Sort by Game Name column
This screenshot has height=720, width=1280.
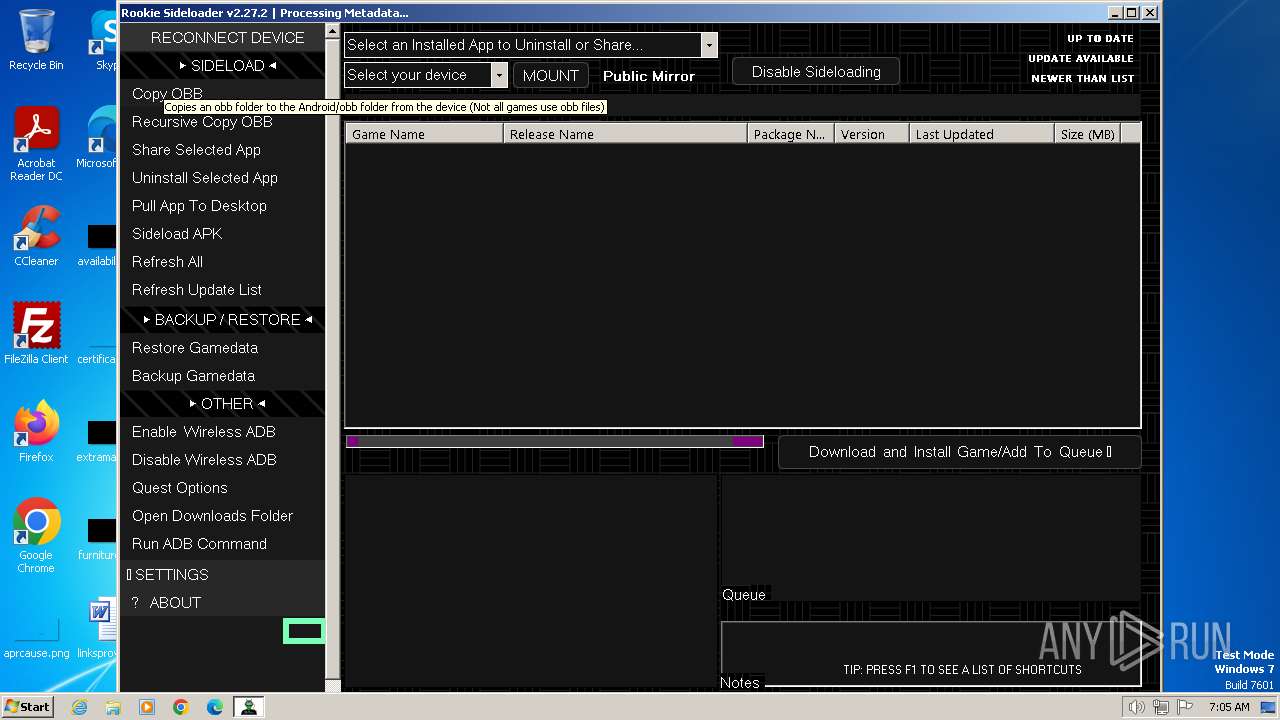(x=424, y=134)
